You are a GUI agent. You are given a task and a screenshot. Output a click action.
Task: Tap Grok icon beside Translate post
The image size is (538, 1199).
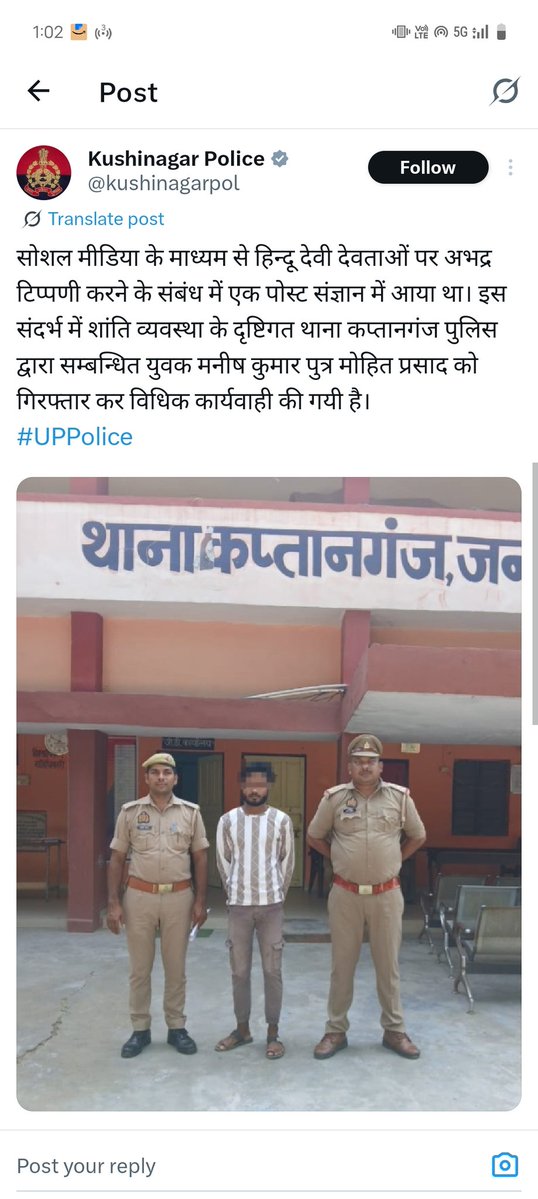coord(32,219)
